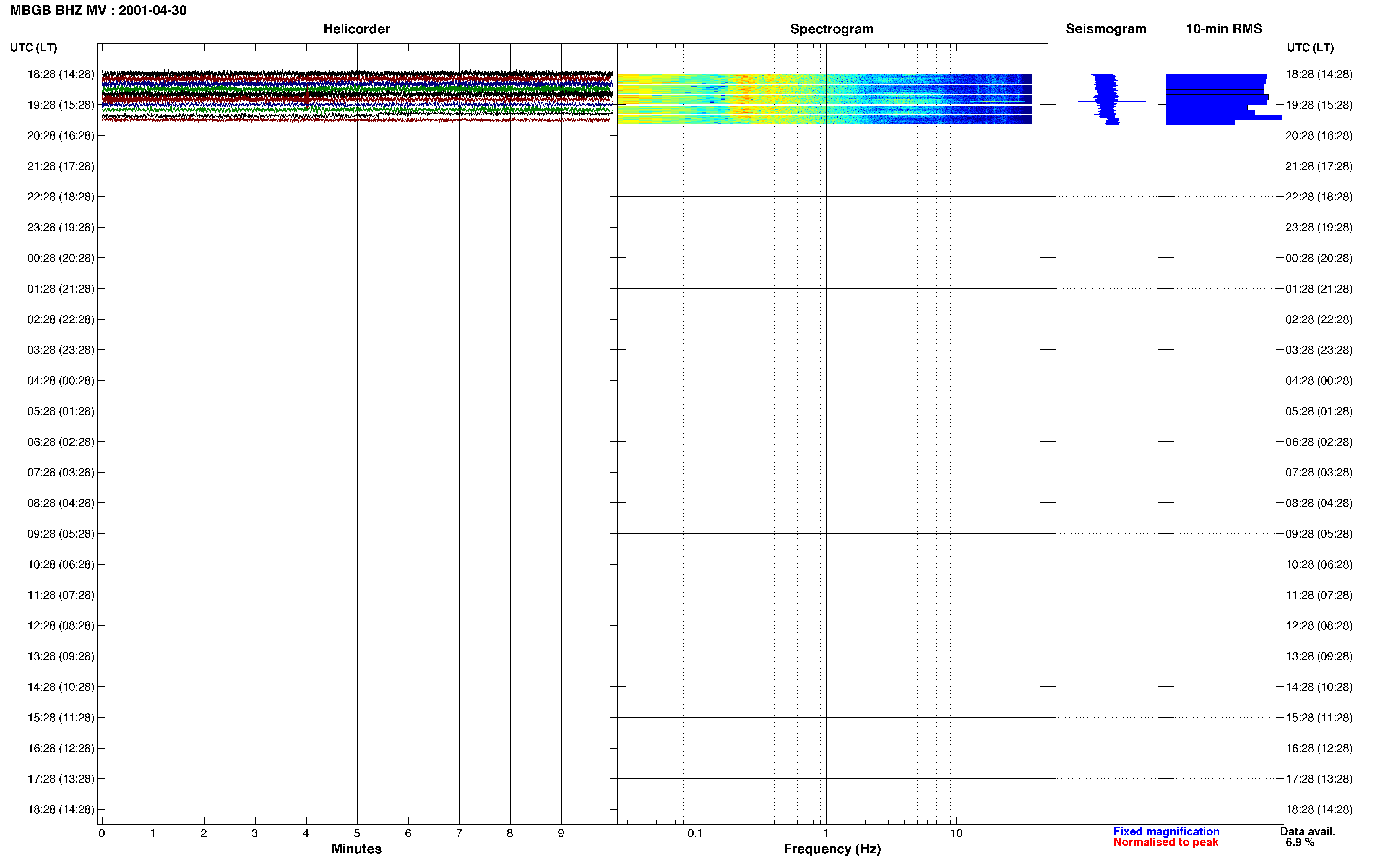
Task: Click left time label '07:28 (03:28)'
Action: 61,473
